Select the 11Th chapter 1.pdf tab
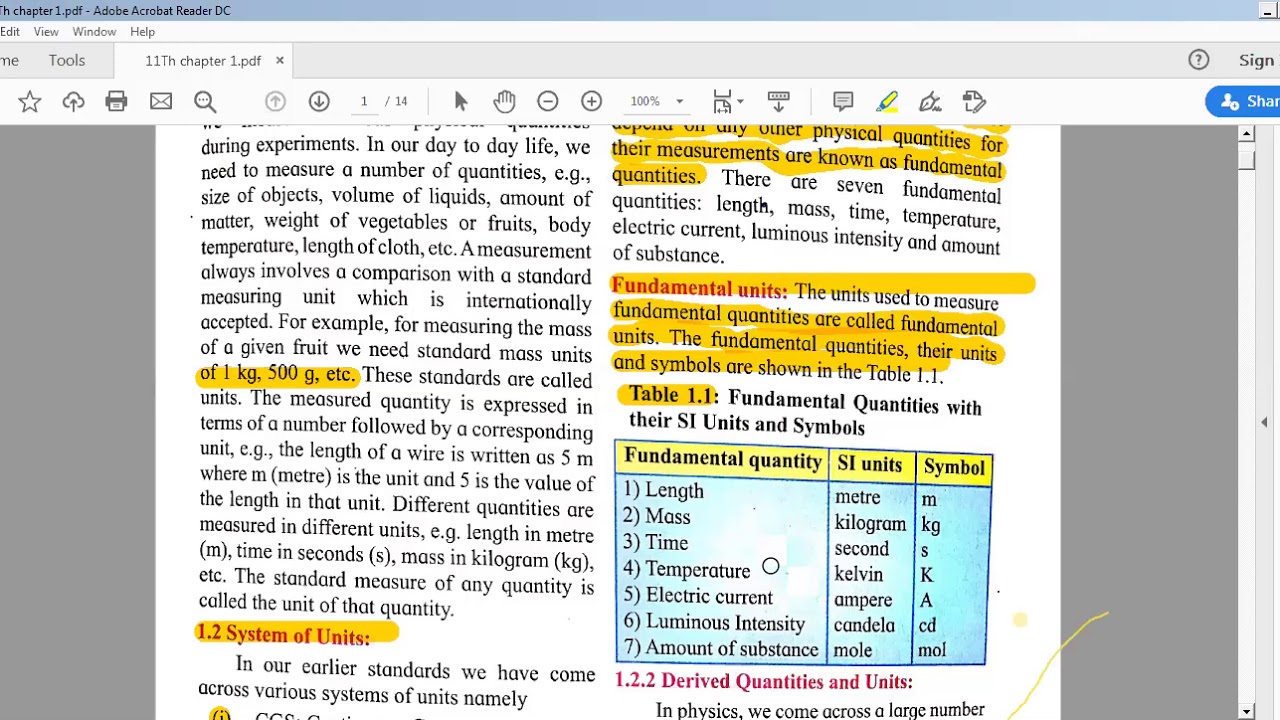This screenshot has height=720, width=1280. point(203,61)
